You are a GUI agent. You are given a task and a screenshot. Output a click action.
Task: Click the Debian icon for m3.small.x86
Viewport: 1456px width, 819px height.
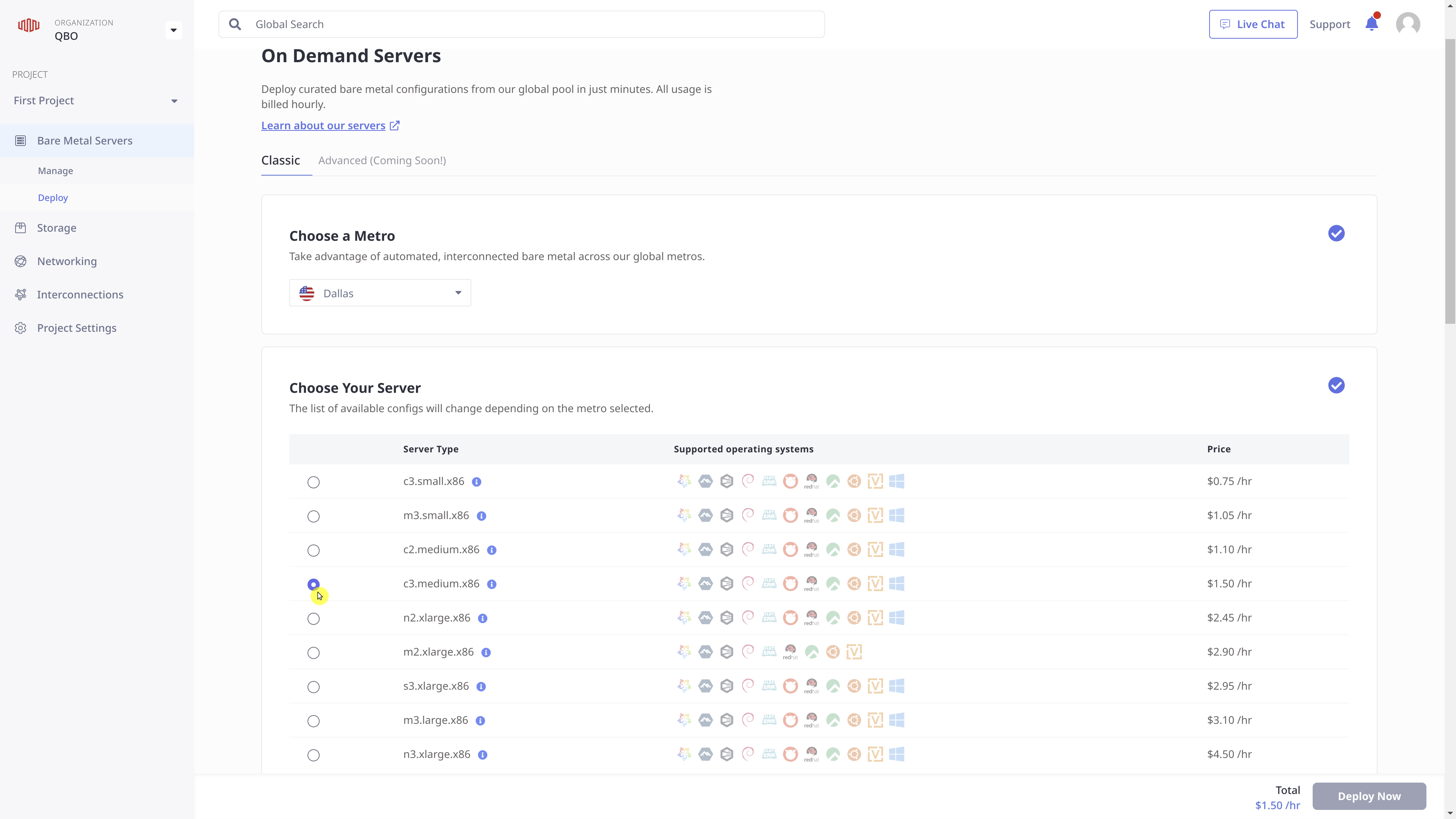(748, 515)
